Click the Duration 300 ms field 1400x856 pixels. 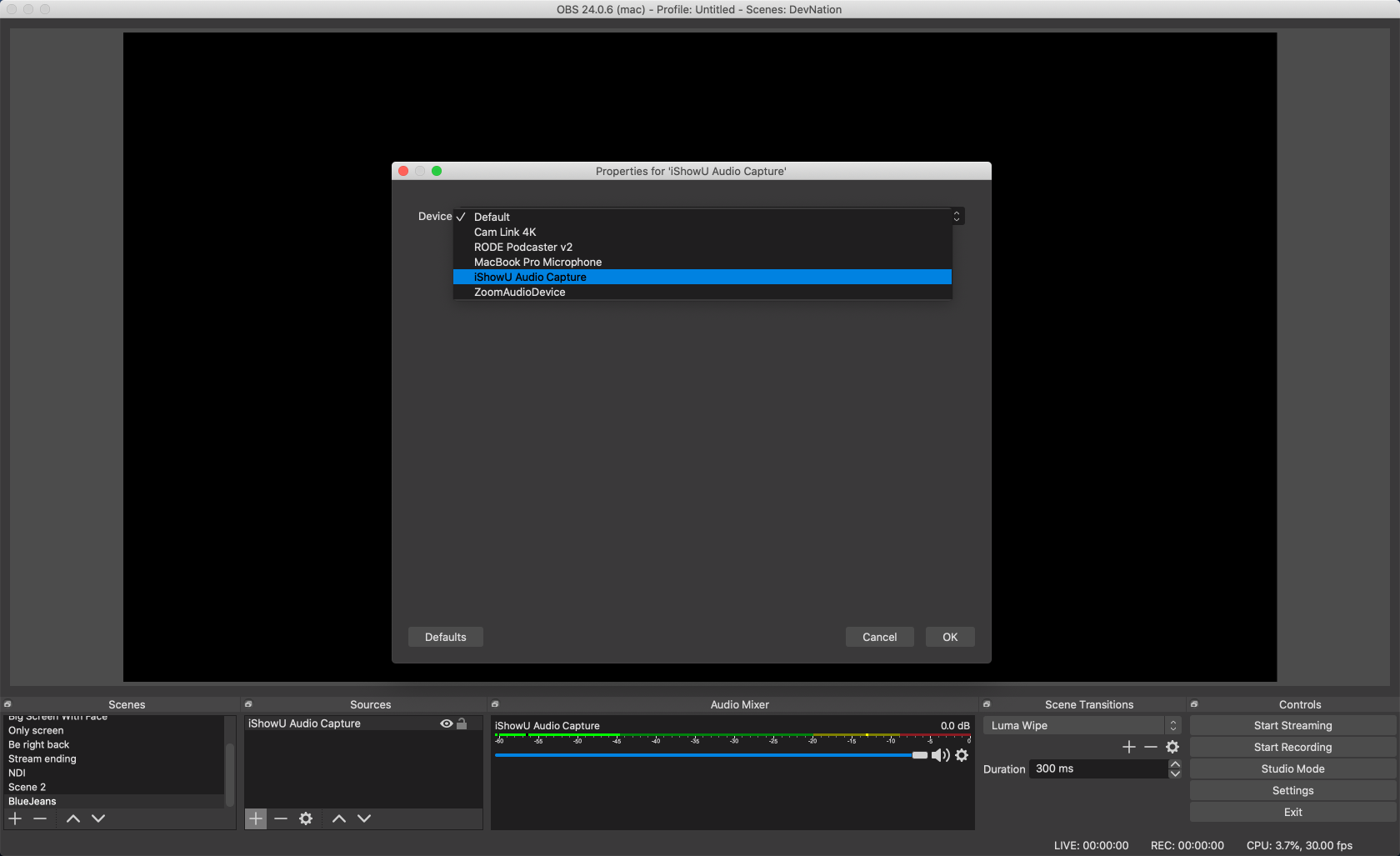(x=1098, y=768)
